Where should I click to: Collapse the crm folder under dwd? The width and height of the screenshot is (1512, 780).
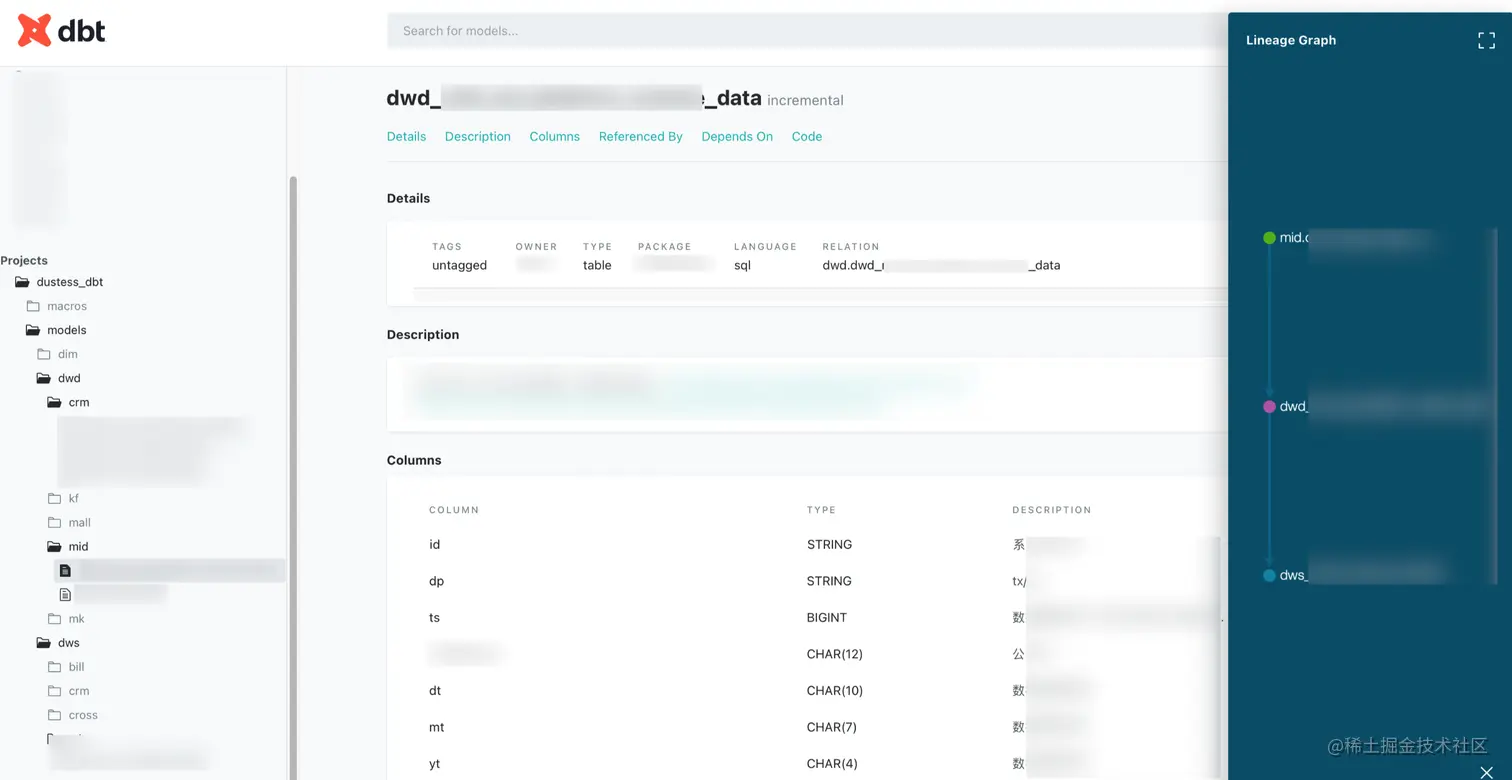tap(68, 402)
